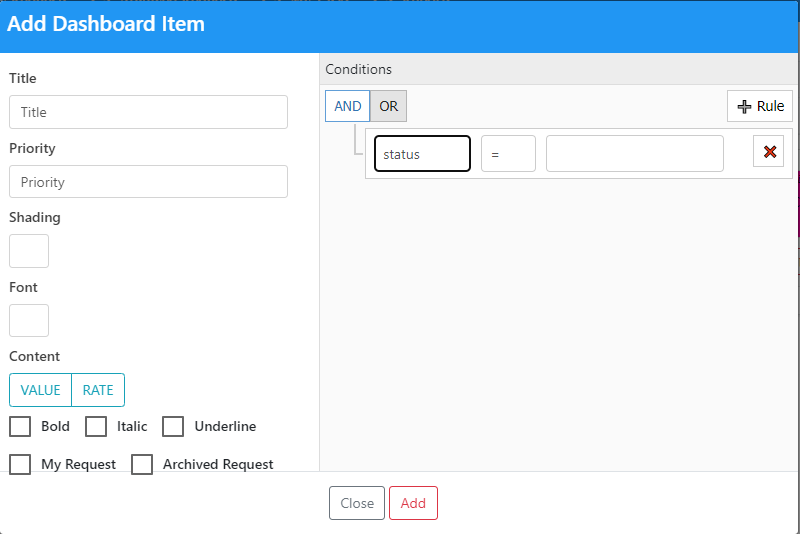This screenshot has width=800, height=534.
Task: Switch condition logic to OR
Action: (388, 106)
